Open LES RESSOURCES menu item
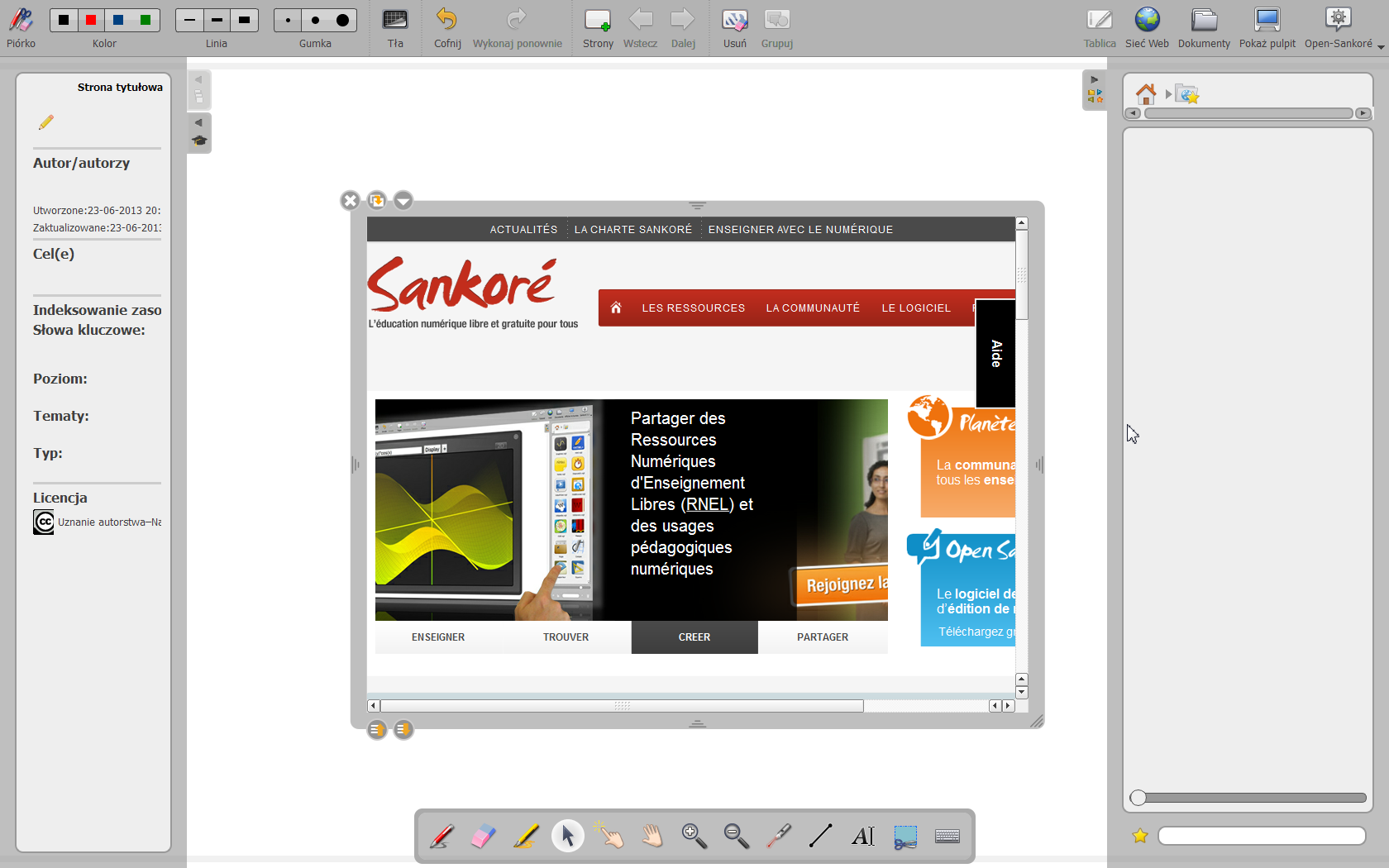Image resolution: width=1389 pixels, height=868 pixels. pyautogui.click(x=694, y=308)
